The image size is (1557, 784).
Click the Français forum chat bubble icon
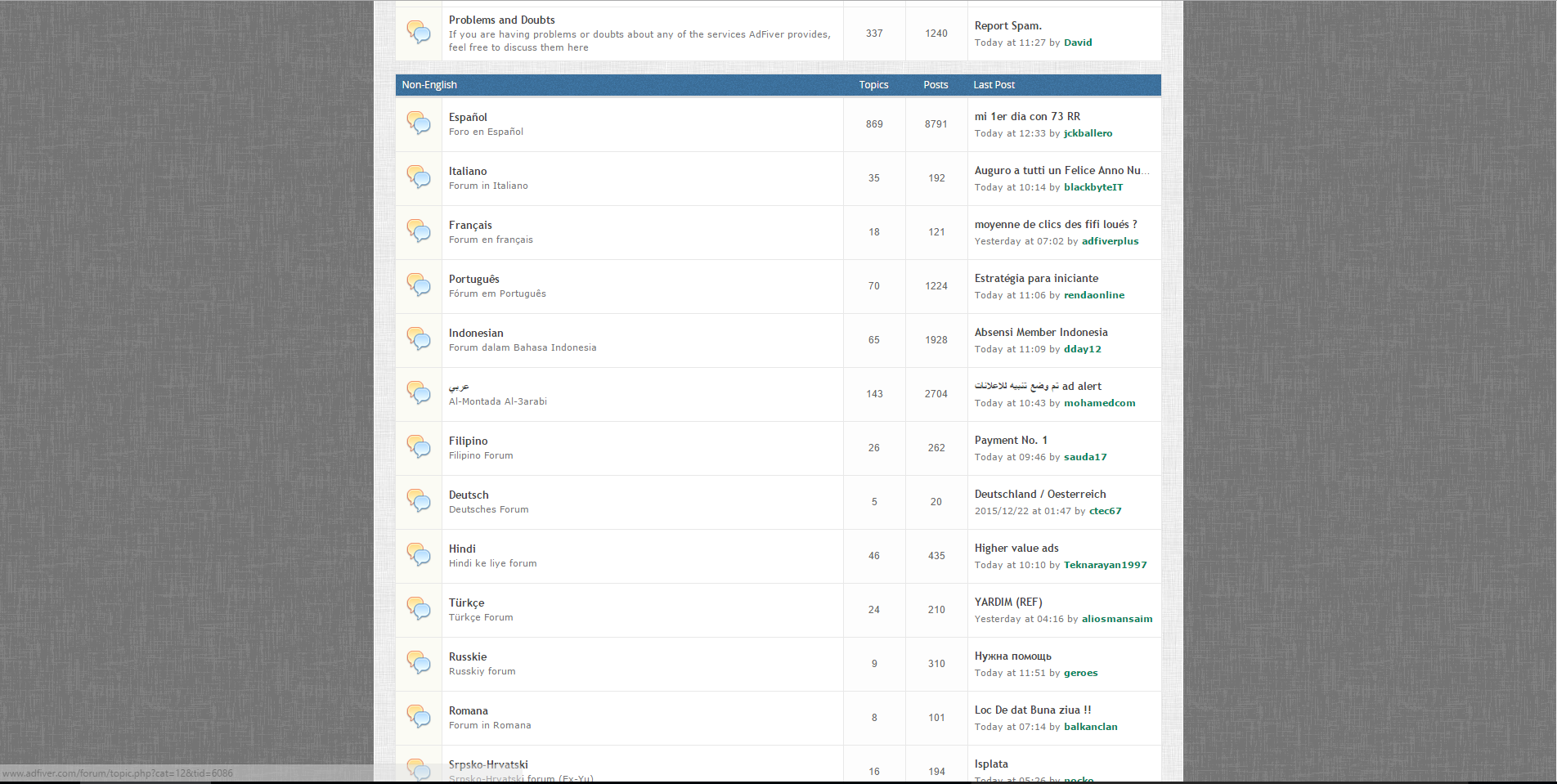click(x=419, y=231)
